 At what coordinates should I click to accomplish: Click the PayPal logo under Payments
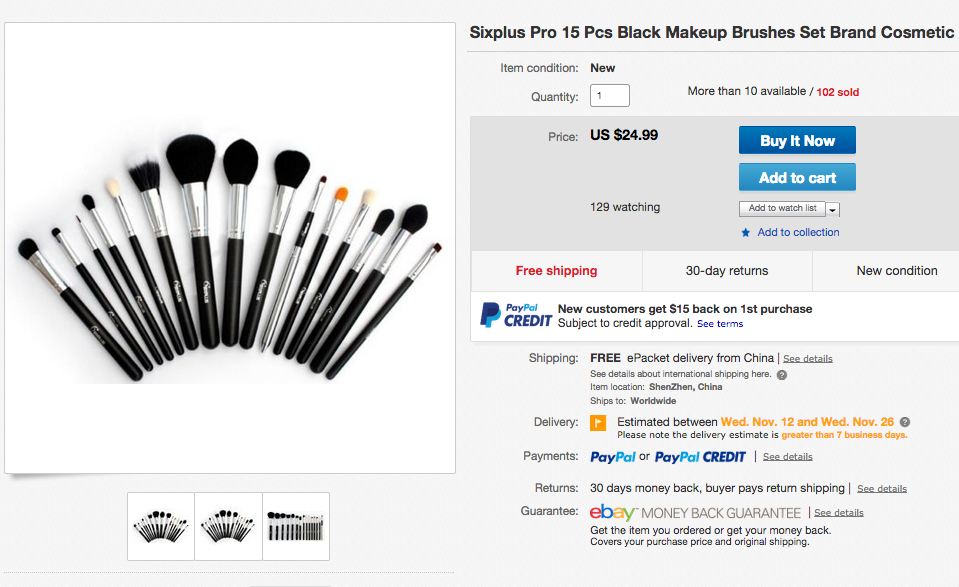point(612,457)
